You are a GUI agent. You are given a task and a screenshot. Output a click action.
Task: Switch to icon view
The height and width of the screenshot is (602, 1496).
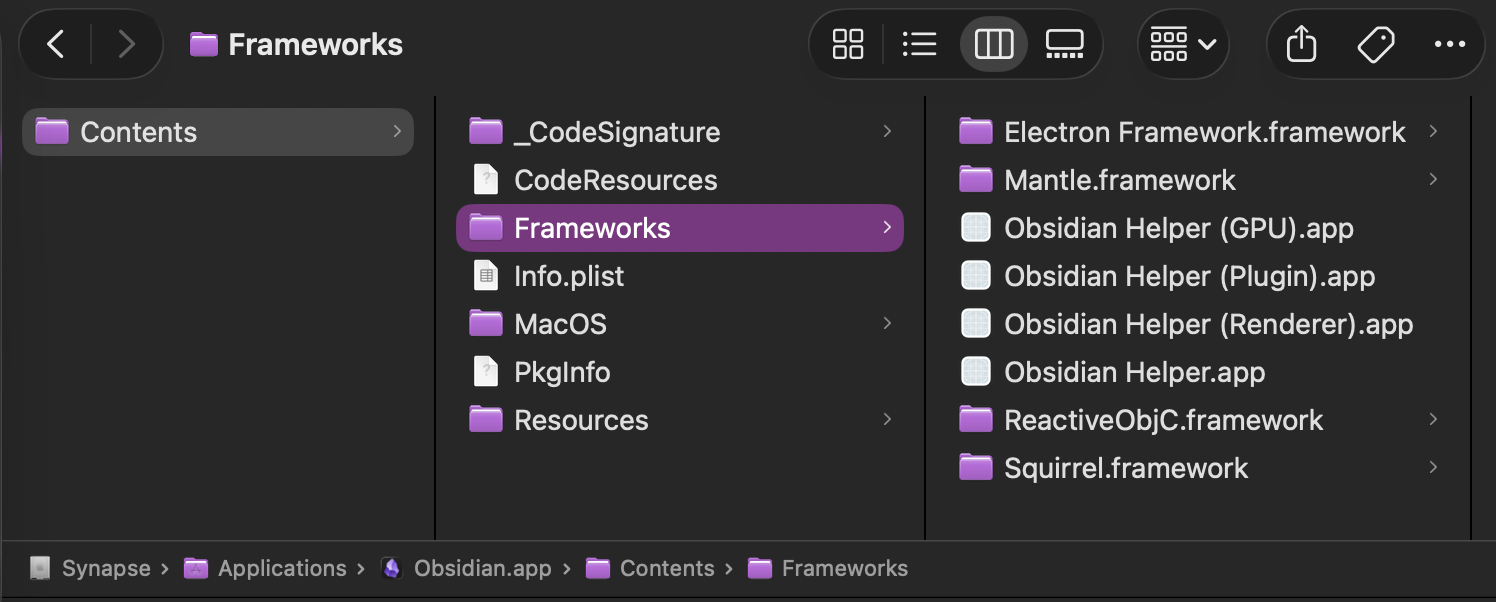(x=848, y=44)
